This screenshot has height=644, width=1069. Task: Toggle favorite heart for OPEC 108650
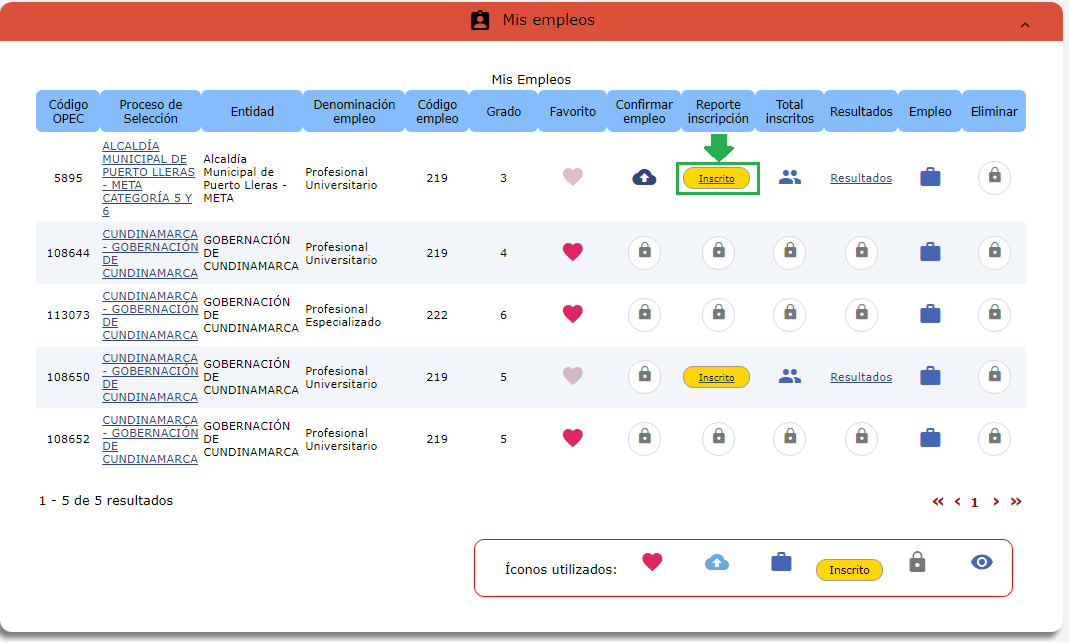572,377
